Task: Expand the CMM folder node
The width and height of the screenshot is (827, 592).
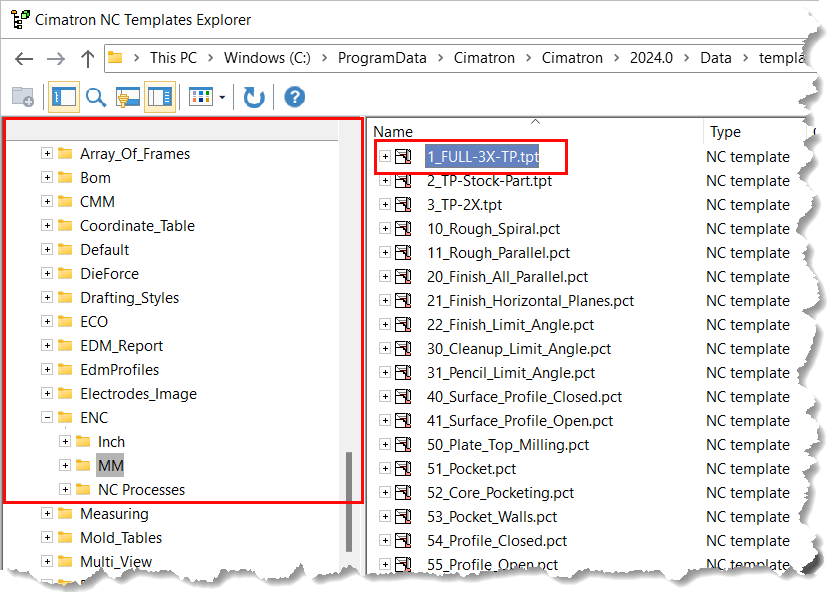Action: 47,202
